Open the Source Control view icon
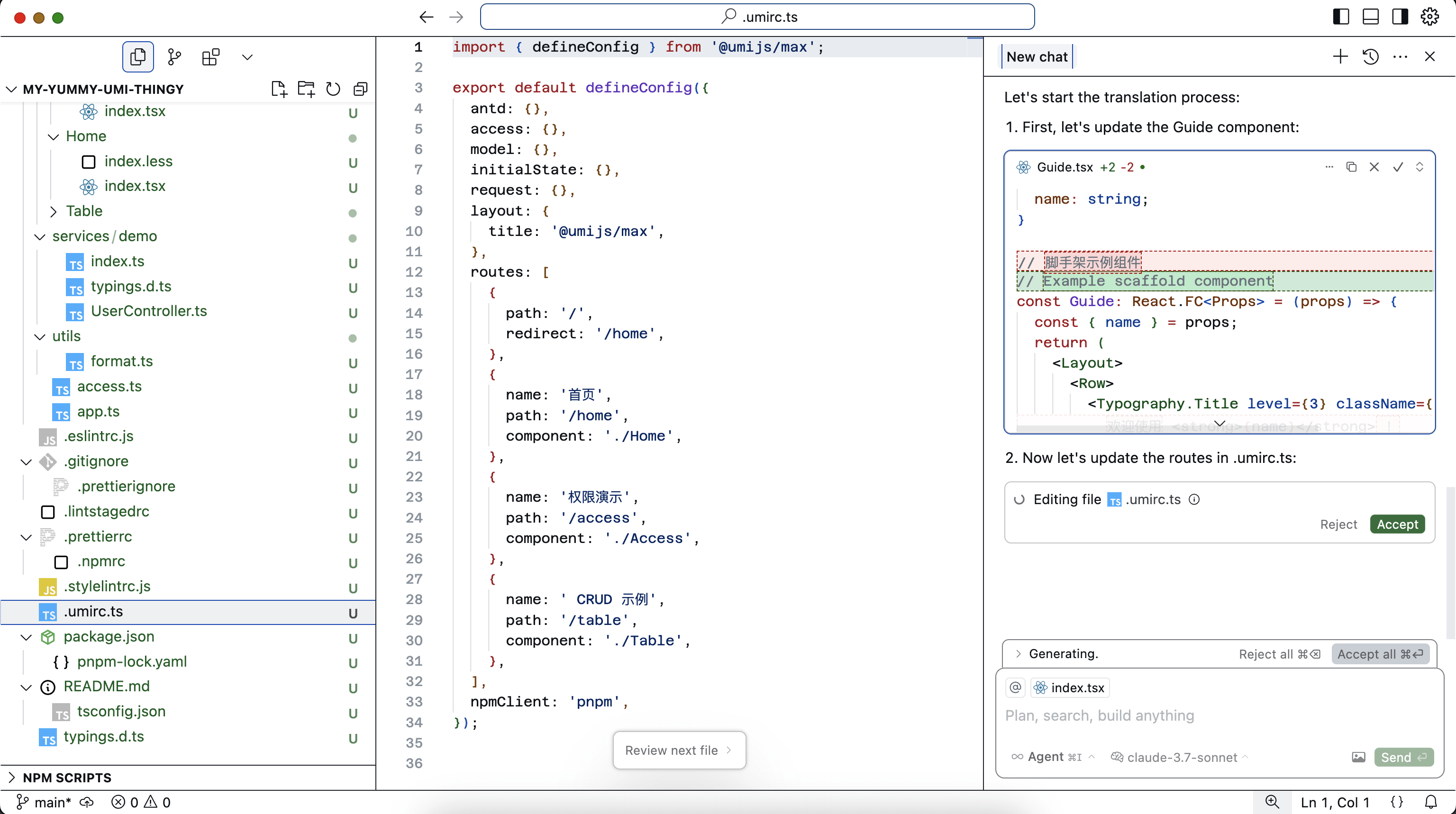Viewport: 1456px width, 814px height. pyautogui.click(x=174, y=57)
